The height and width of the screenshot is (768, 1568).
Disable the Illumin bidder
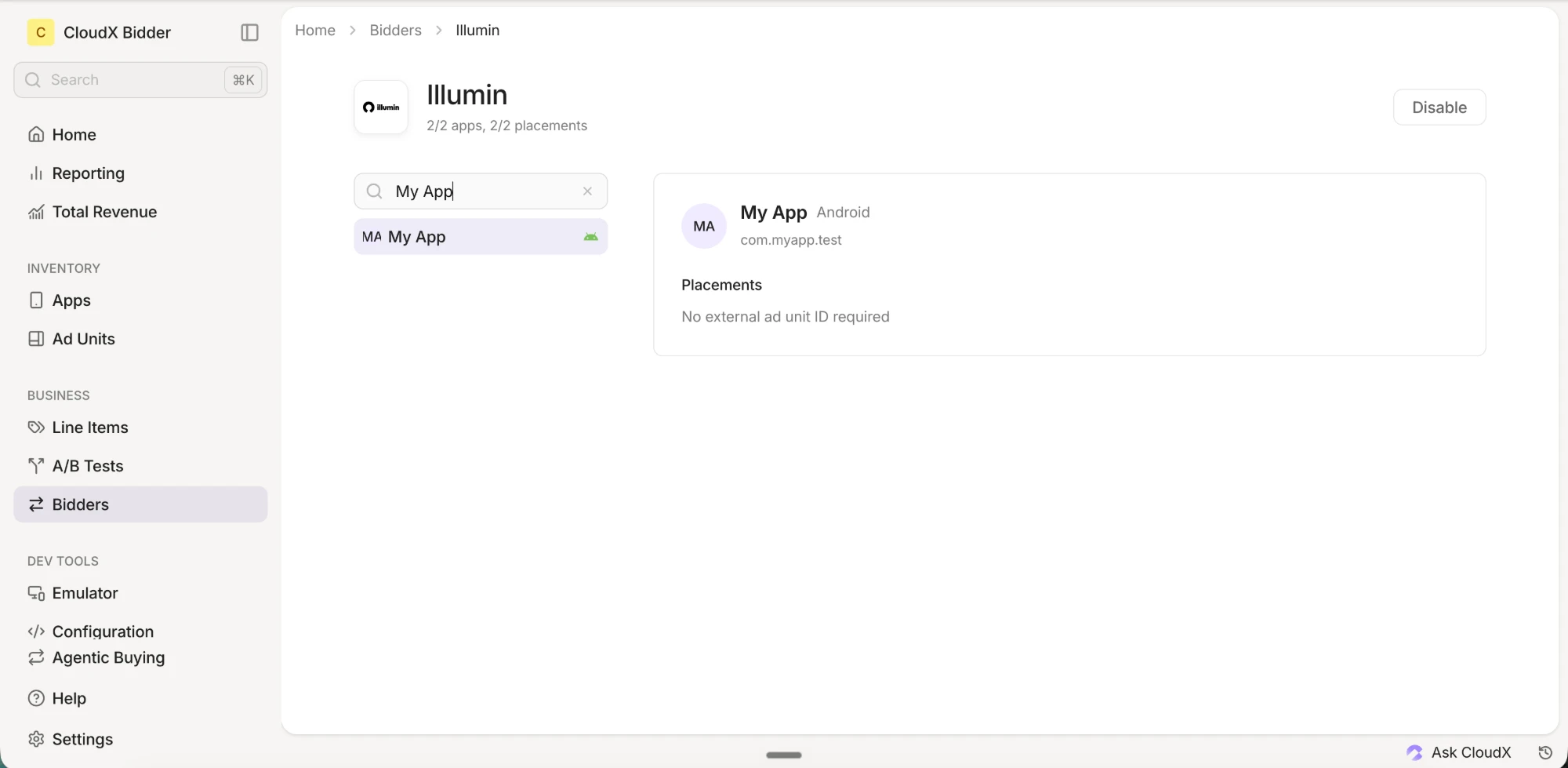(x=1439, y=107)
